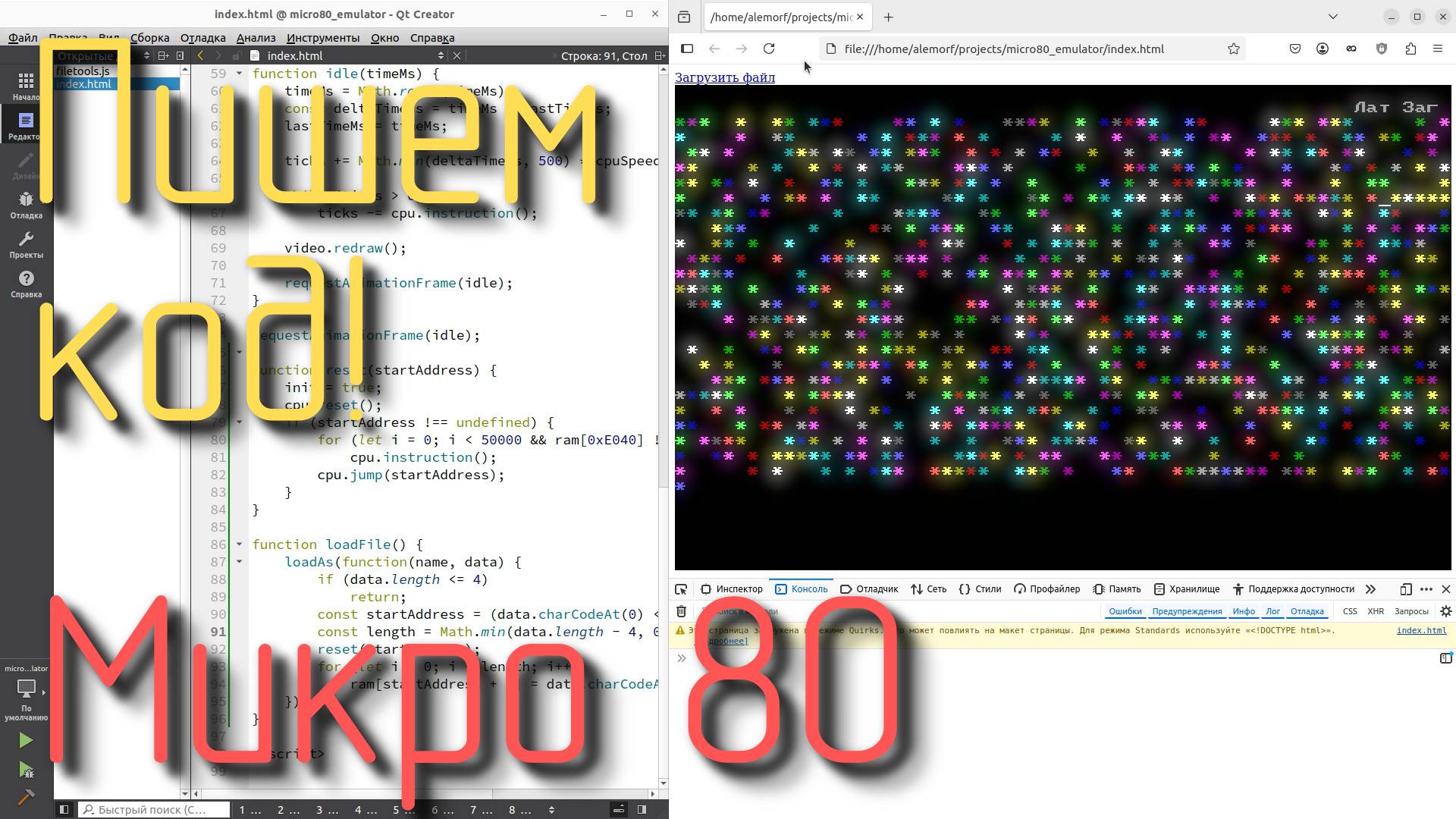Toggle the Ошибки console filter
Viewport: 1456px width, 819px height.
tap(1125, 611)
